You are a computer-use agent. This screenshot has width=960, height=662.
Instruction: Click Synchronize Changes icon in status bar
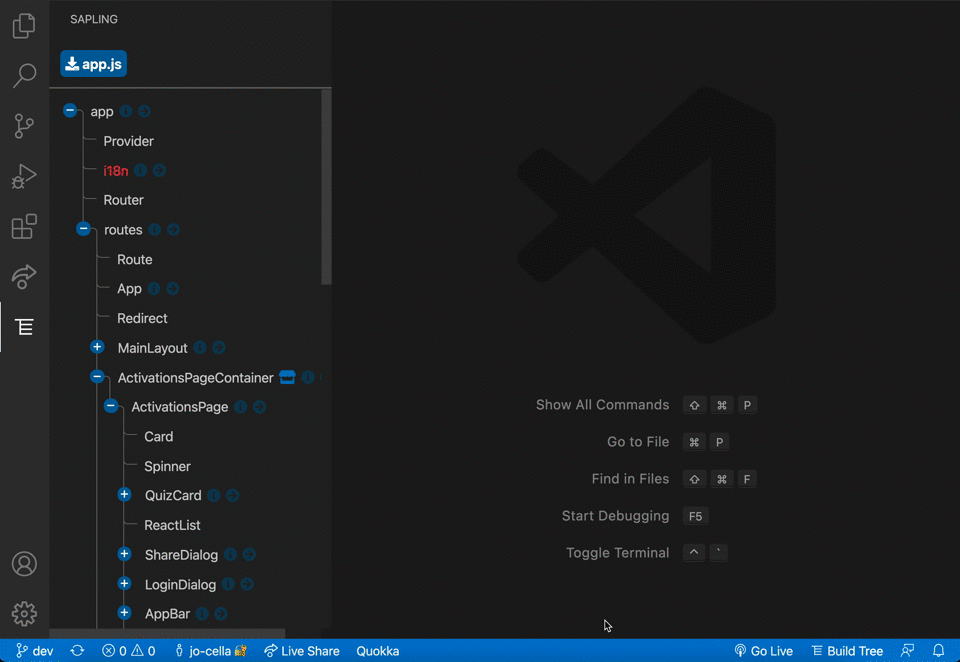point(77,651)
